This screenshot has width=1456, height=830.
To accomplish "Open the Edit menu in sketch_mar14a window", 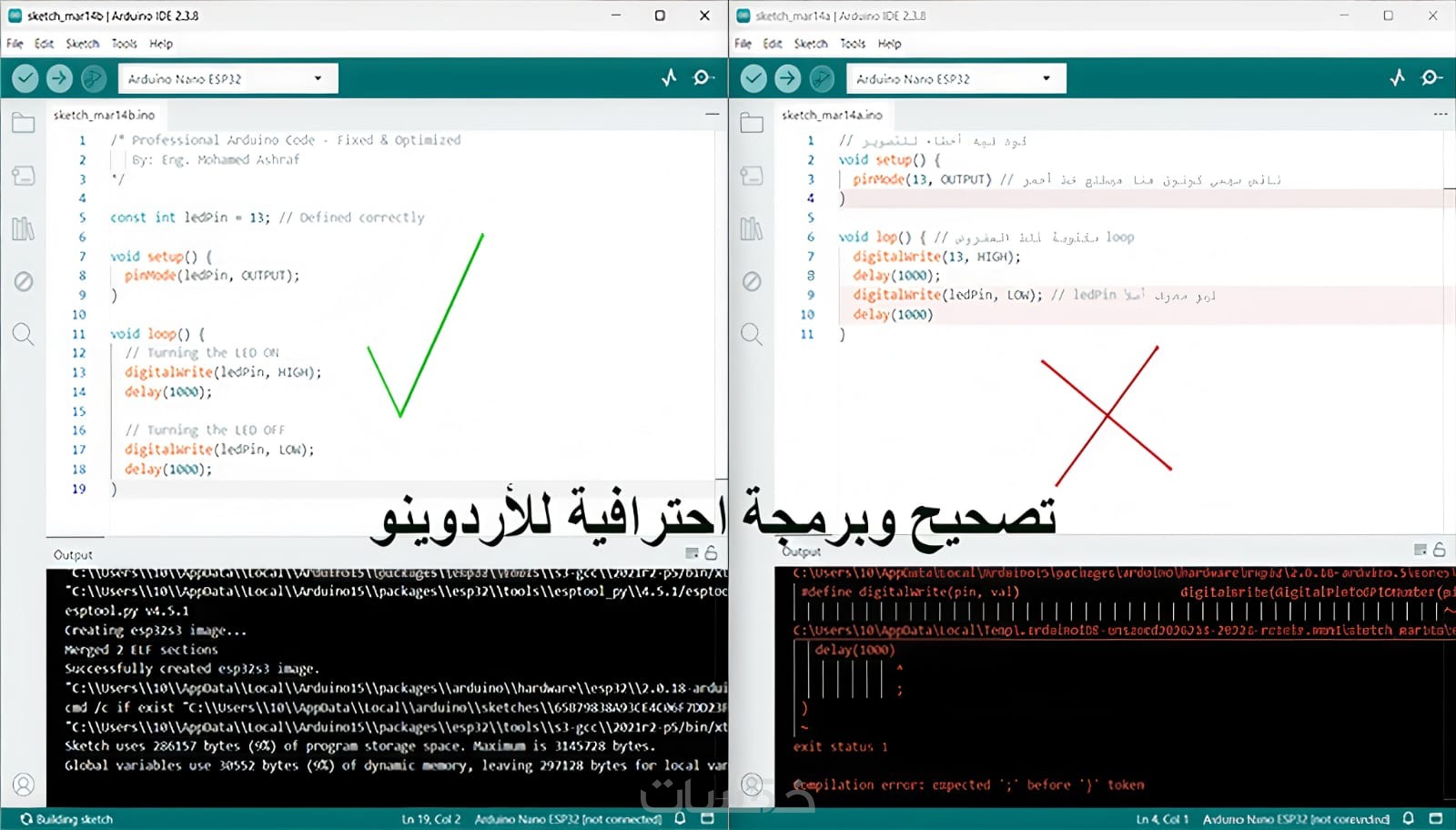I will (x=773, y=44).
